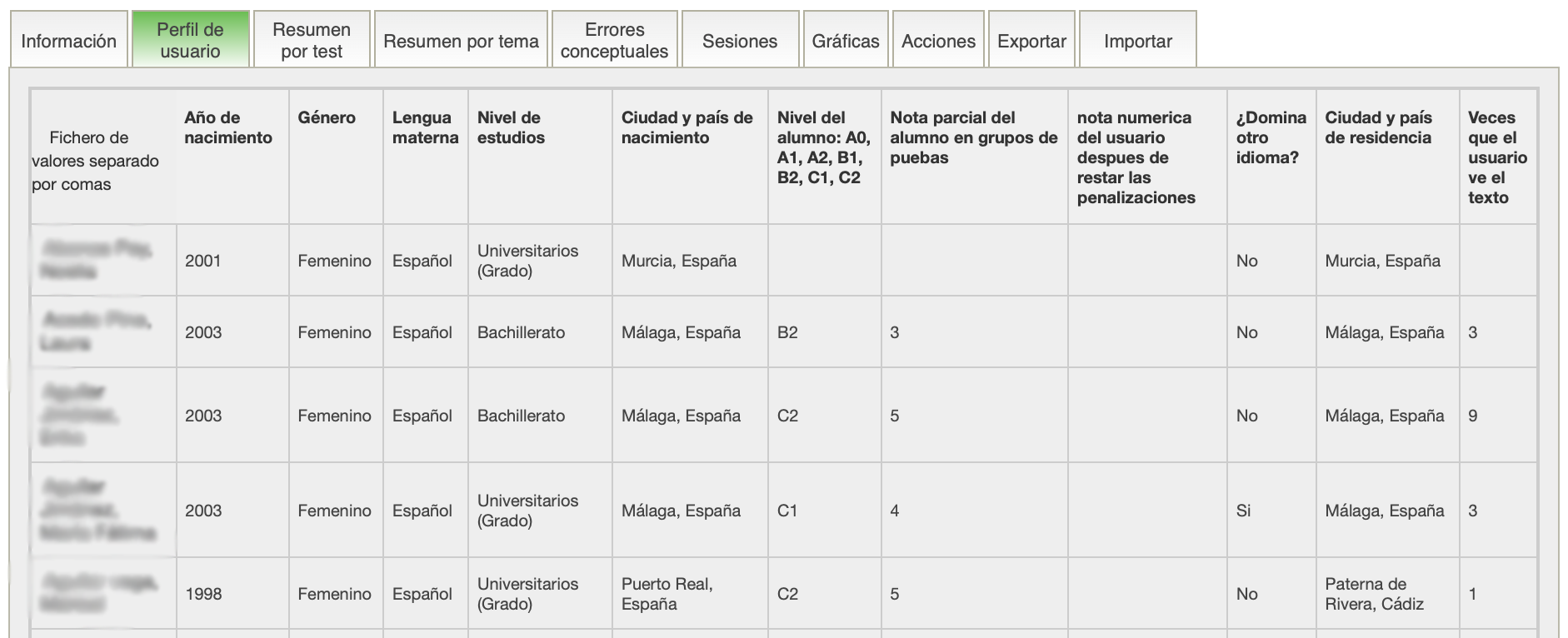Click the ¿Domina otro idioma? header
The height and width of the screenshot is (638, 1568).
click(1271, 137)
